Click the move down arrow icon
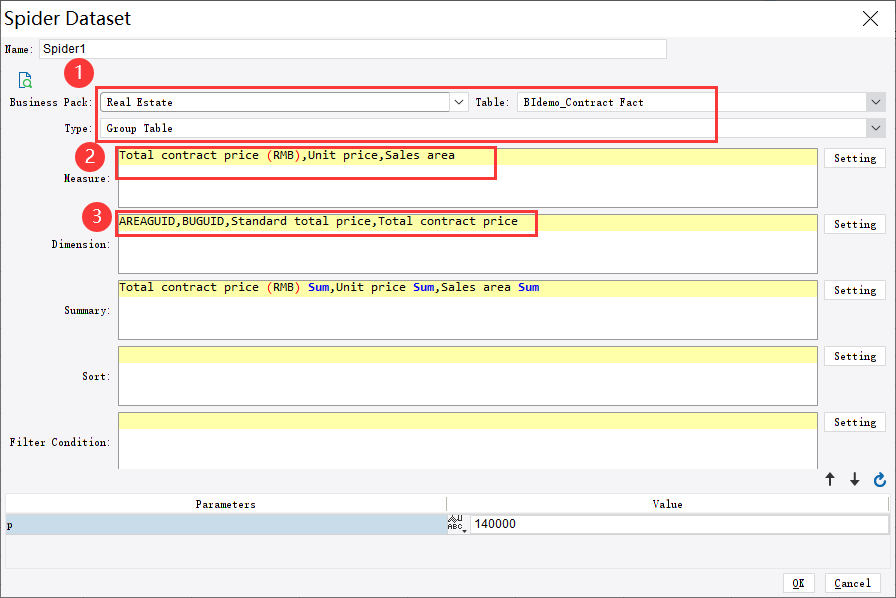The height and width of the screenshot is (598, 896). (855, 480)
